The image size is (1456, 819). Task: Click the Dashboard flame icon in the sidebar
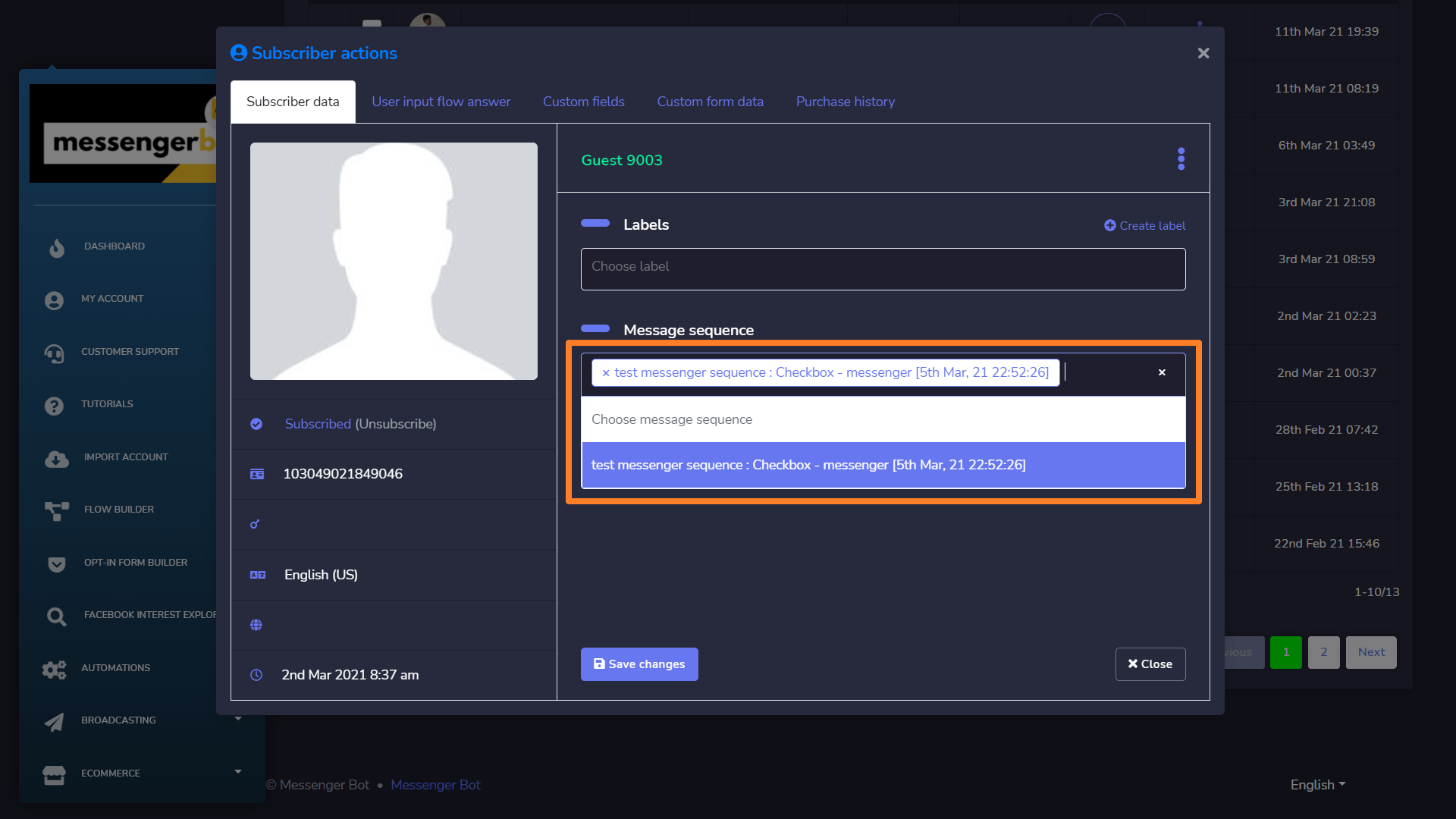[57, 247]
